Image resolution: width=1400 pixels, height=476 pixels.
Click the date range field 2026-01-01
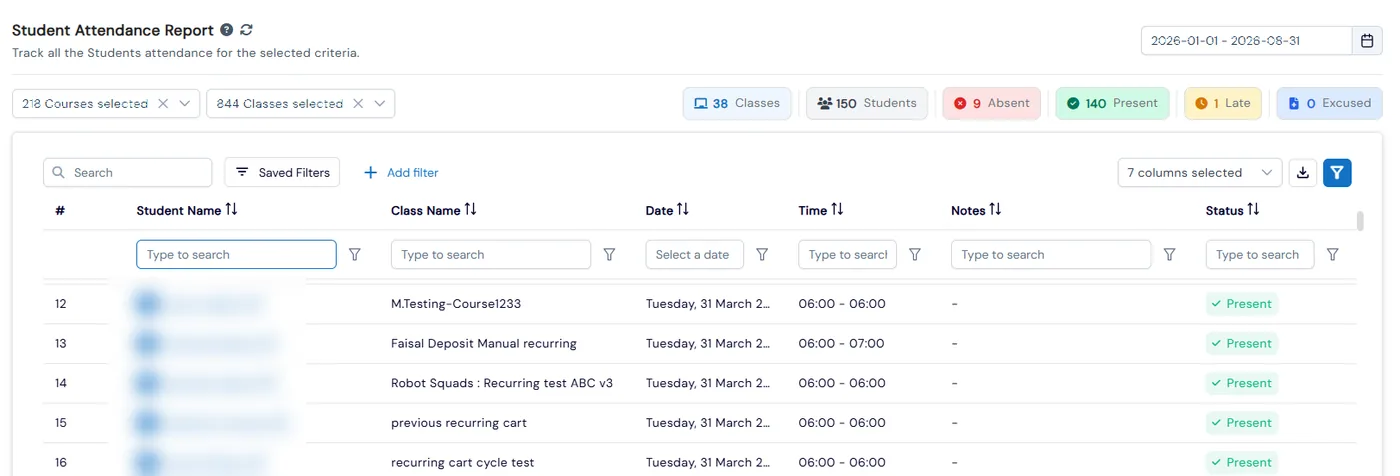pyautogui.click(x=1247, y=41)
